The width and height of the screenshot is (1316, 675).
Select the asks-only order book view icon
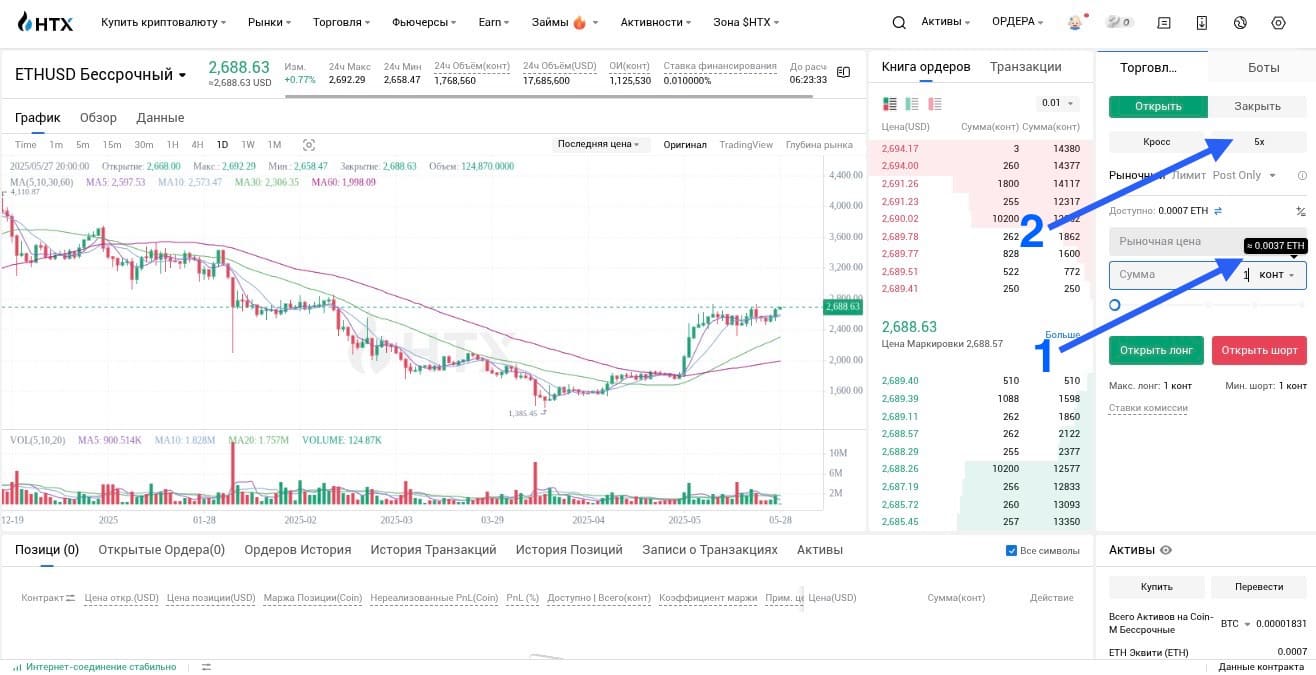[x=936, y=103]
